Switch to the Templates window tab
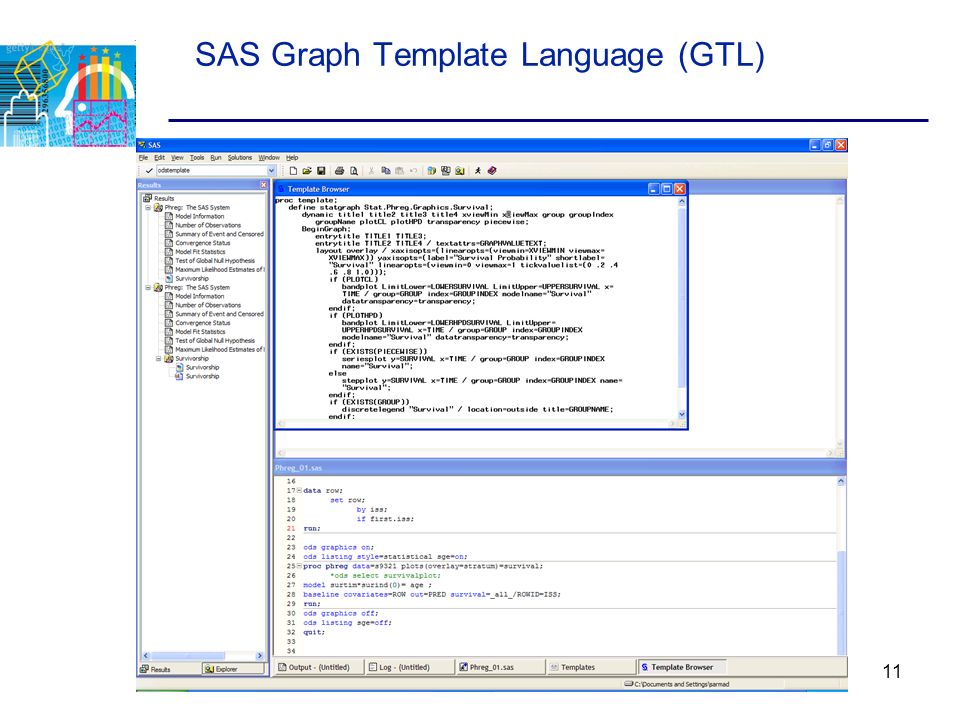 pyautogui.click(x=591, y=667)
